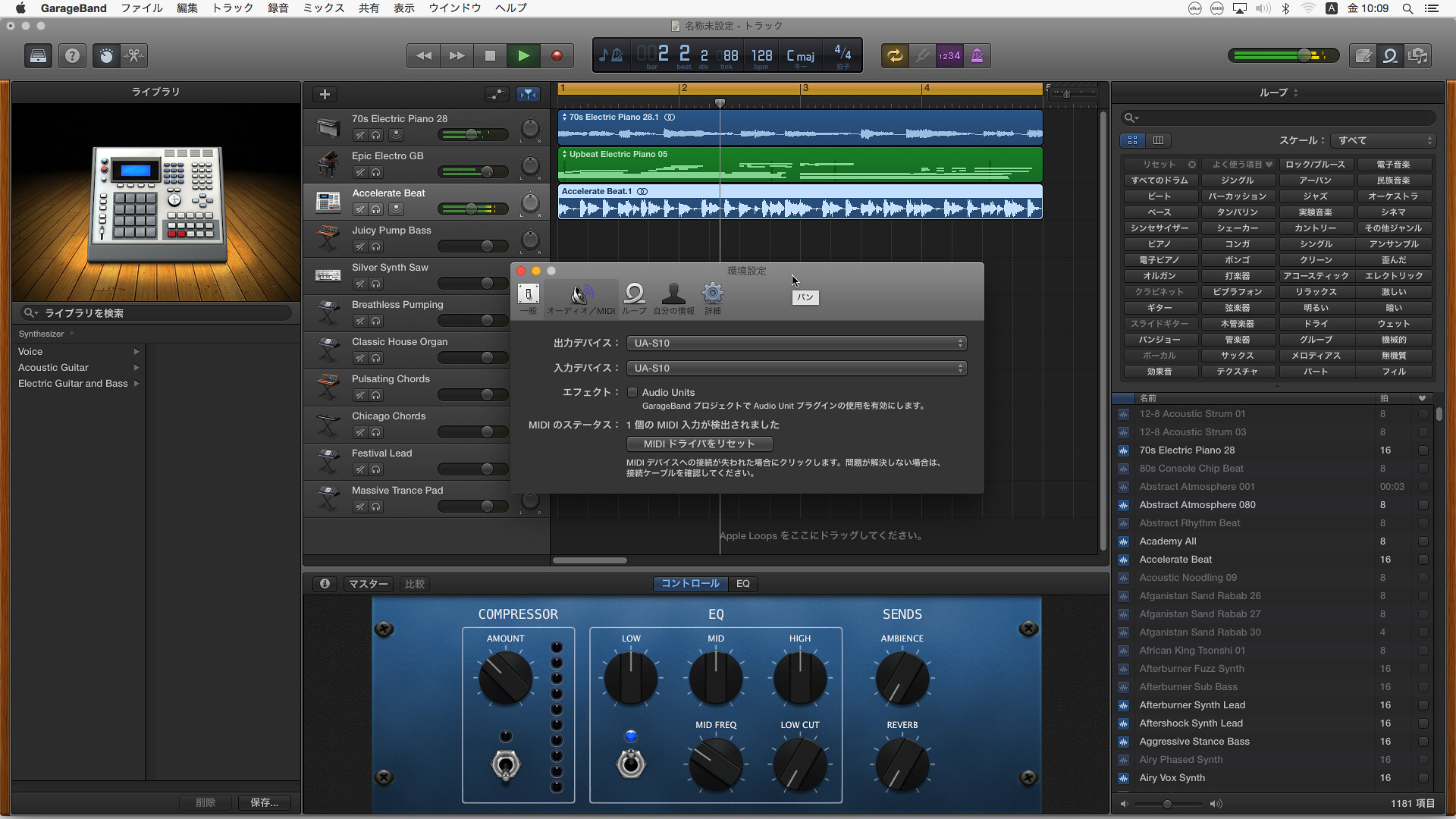Open the display mode note/tuning icon in LCD

(x=610, y=55)
